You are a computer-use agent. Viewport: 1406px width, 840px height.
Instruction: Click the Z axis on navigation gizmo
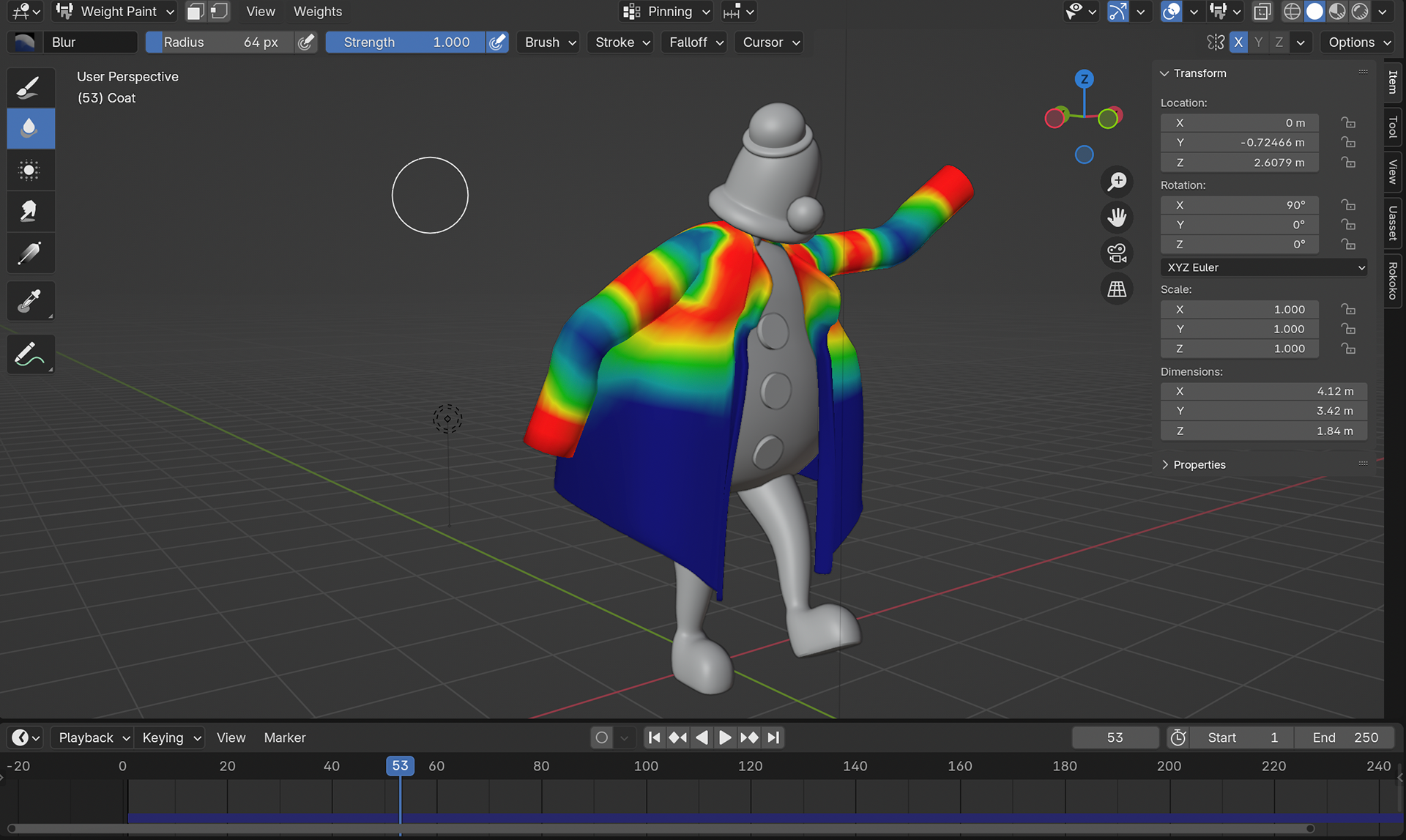point(1085,79)
